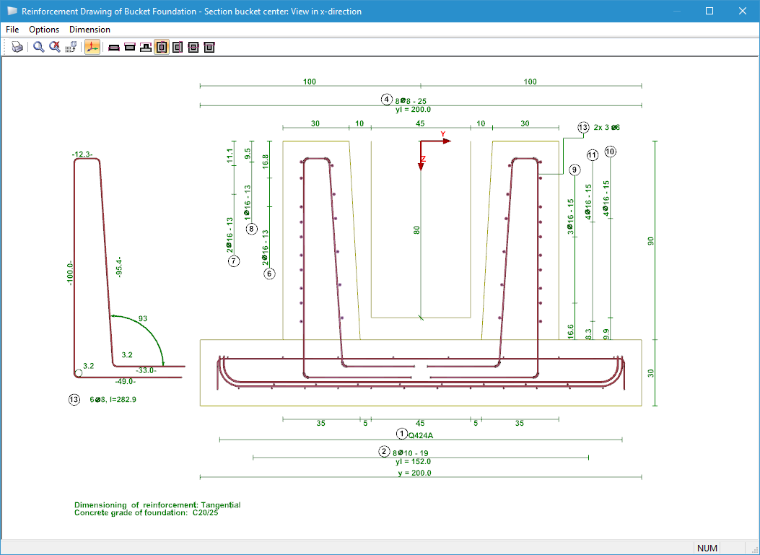Click the 'yl = 200.0' dimension text
760x555 pixels.
(413, 110)
